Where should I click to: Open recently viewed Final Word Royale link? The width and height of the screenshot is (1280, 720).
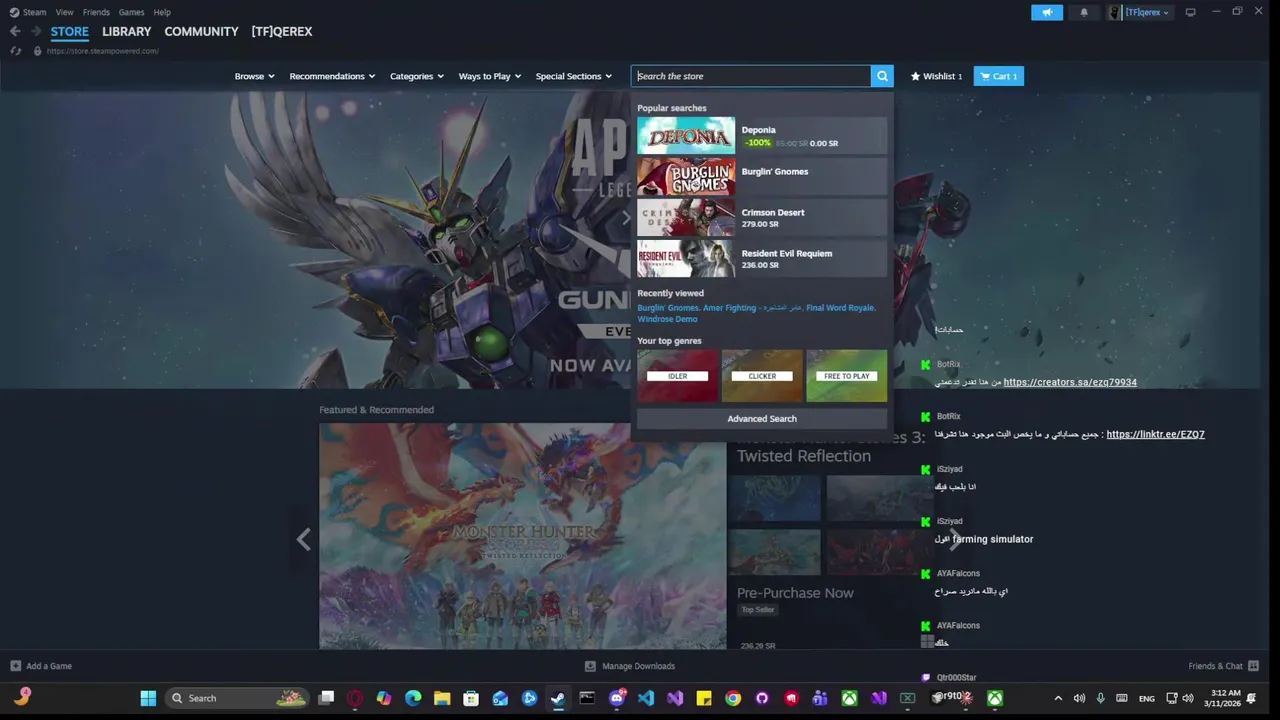coord(840,308)
